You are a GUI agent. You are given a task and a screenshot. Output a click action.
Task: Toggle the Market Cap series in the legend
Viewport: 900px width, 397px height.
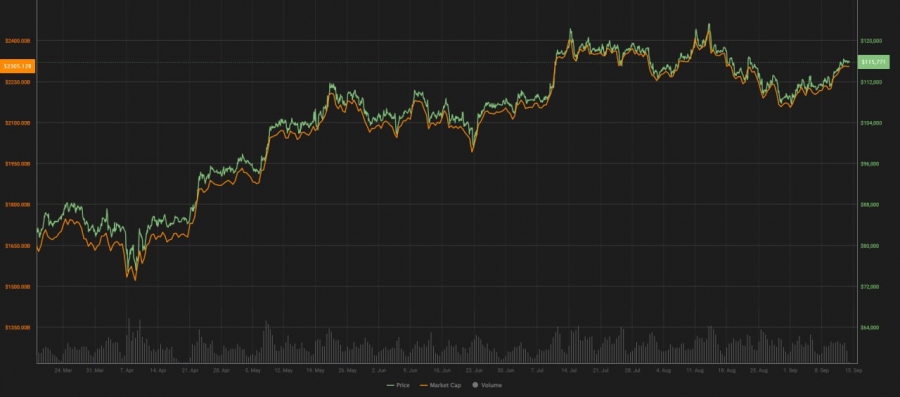point(441,385)
